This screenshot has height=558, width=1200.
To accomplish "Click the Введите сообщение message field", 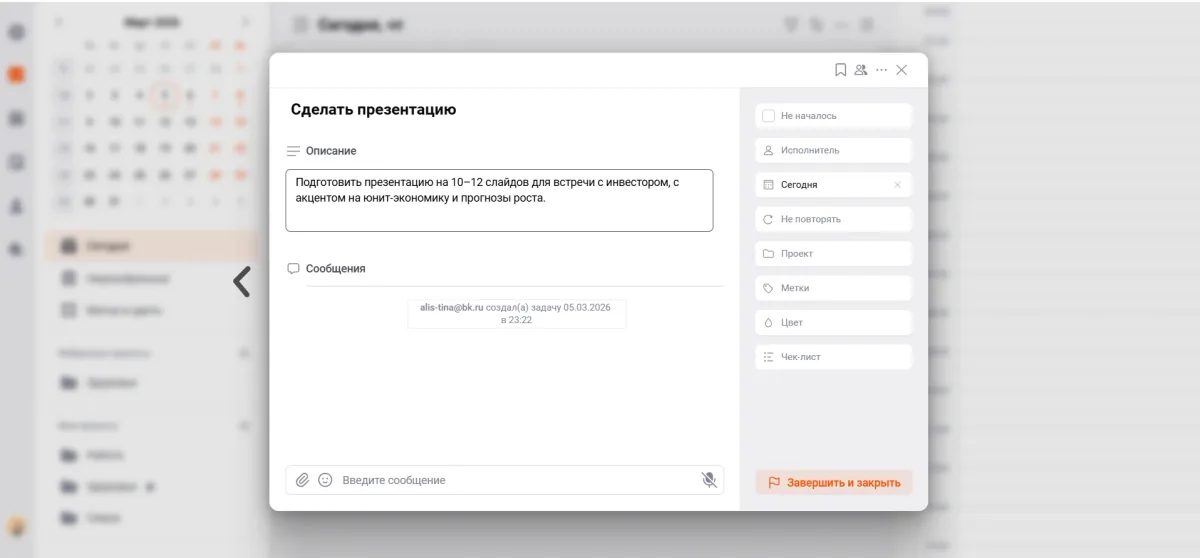I will [x=515, y=480].
